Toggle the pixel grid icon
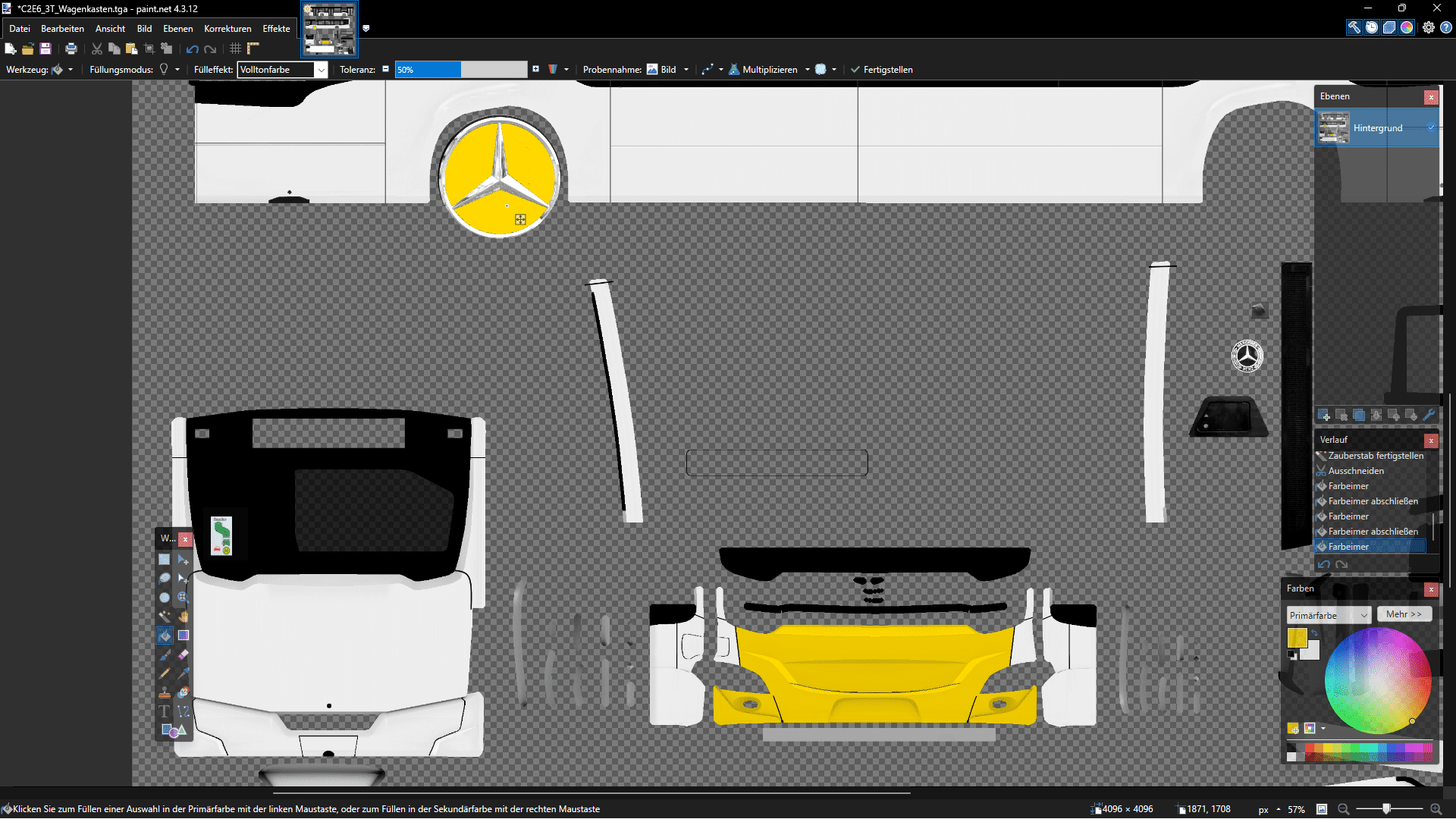The height and width of the screenshot is (819, 1456). pos(236,49)
